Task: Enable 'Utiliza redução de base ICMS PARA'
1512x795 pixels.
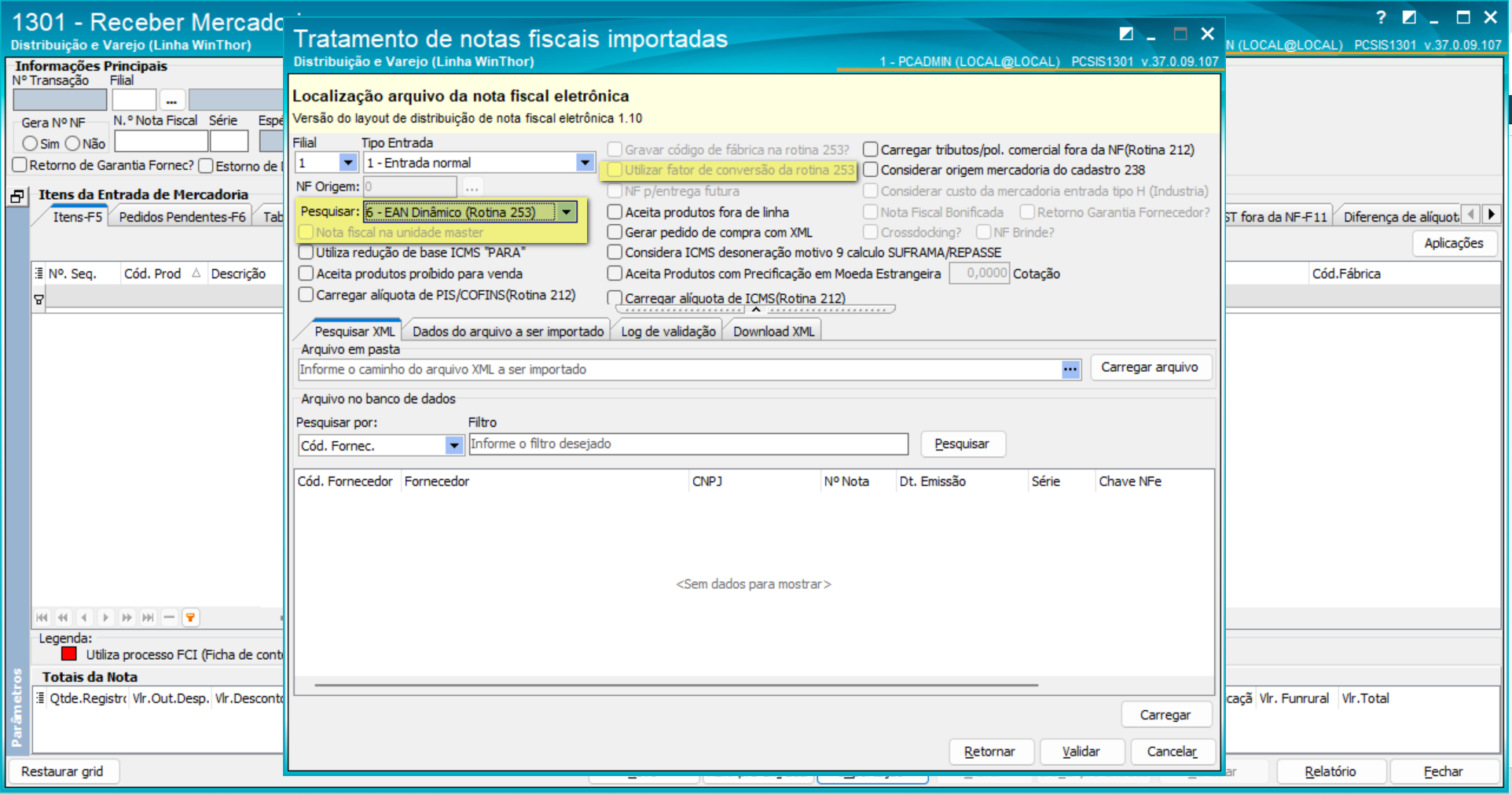Action: pyautogui.click(x=306, y=252)
